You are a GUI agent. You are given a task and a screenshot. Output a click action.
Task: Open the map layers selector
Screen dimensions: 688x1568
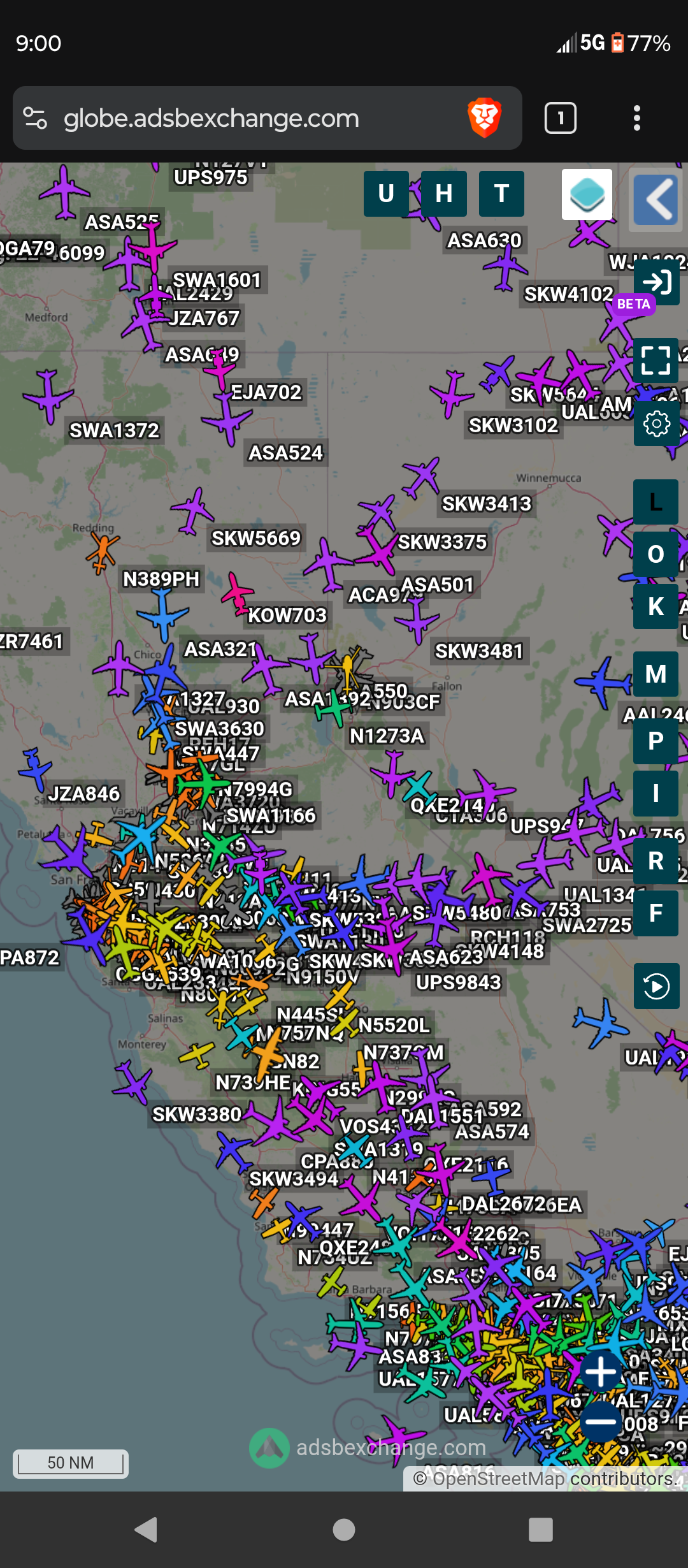[587, 194]
